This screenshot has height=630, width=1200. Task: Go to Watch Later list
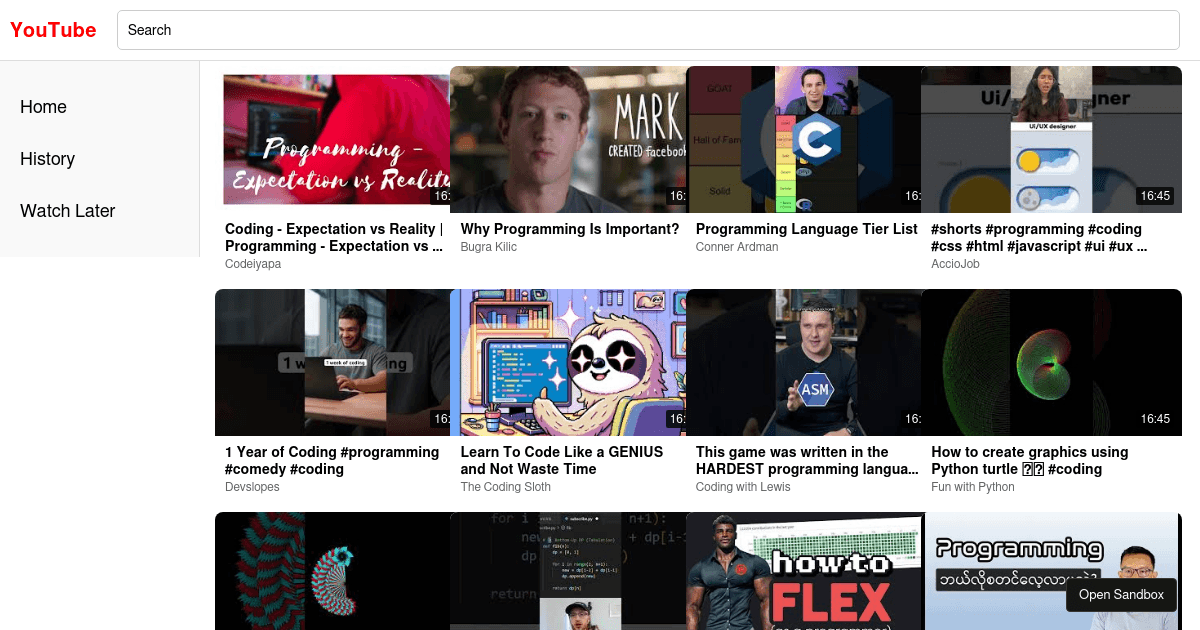click(68, 211)
